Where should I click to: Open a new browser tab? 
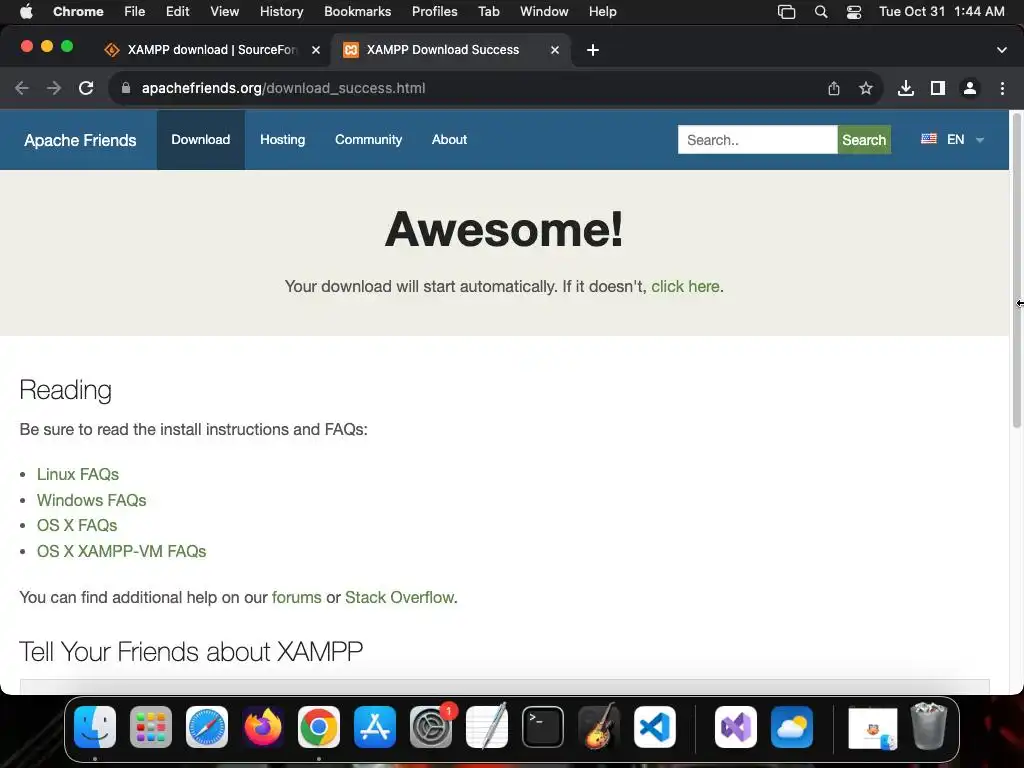click(593, 50)
